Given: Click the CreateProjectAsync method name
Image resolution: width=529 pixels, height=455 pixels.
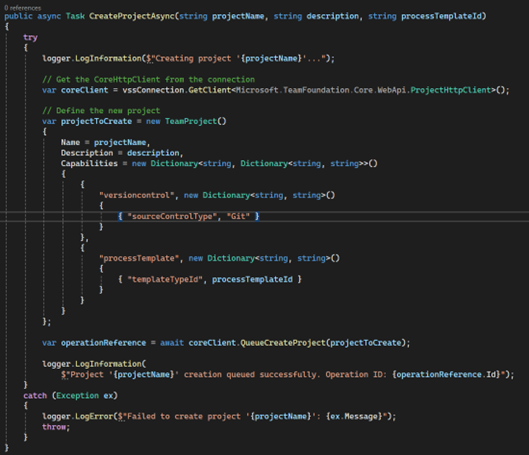Looking at the screenshot, I should coord(132,16).
